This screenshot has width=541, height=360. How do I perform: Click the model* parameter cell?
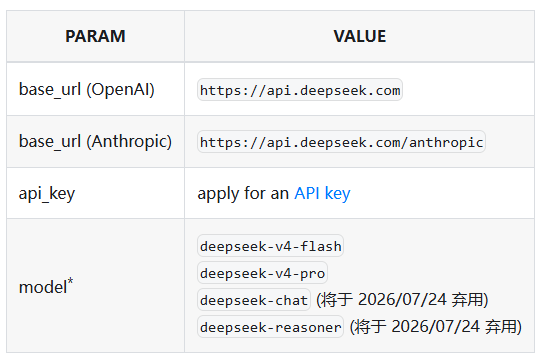coord(95,286)
